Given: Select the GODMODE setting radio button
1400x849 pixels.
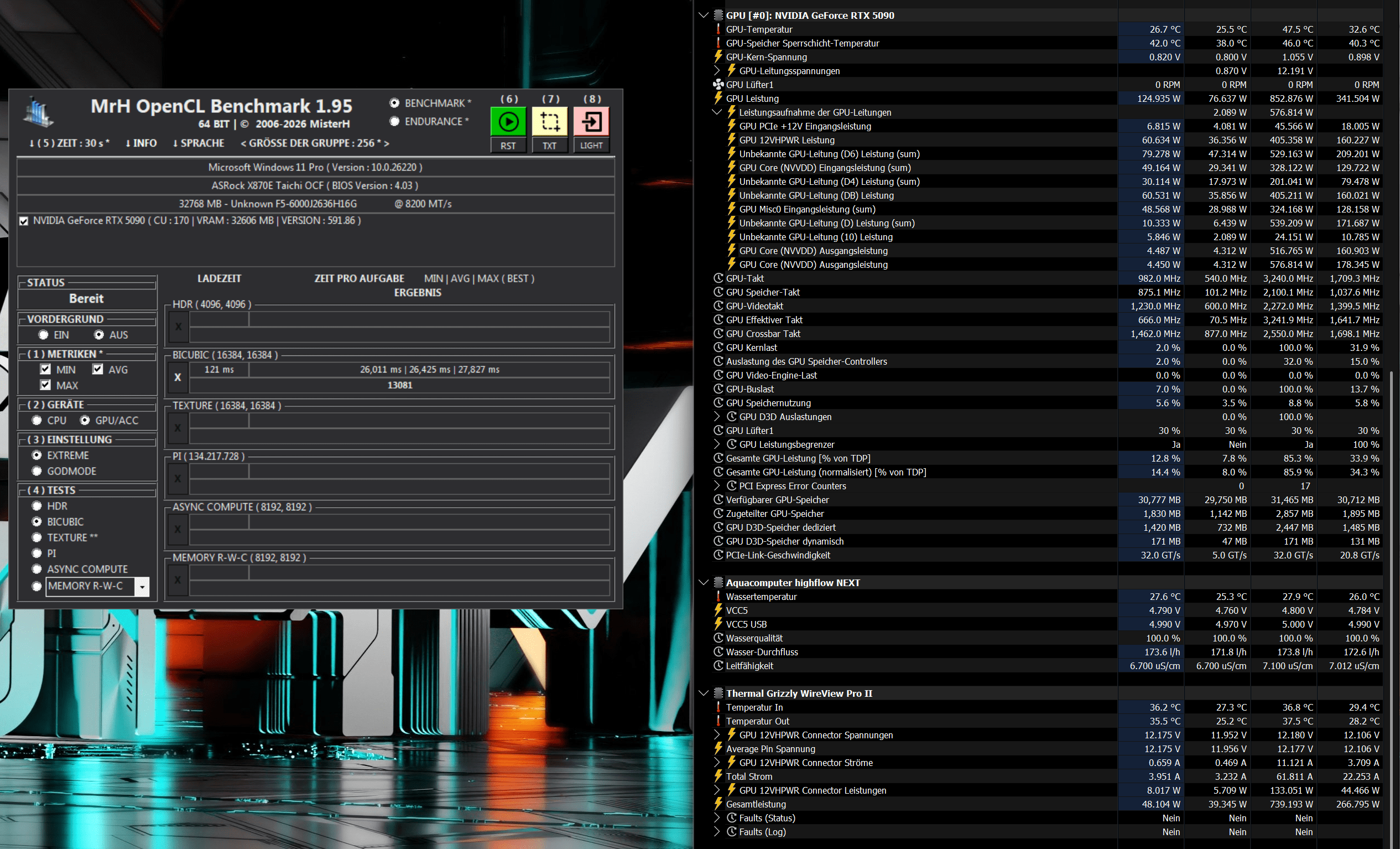Looking at the screenshot, I should pos(37,471).
